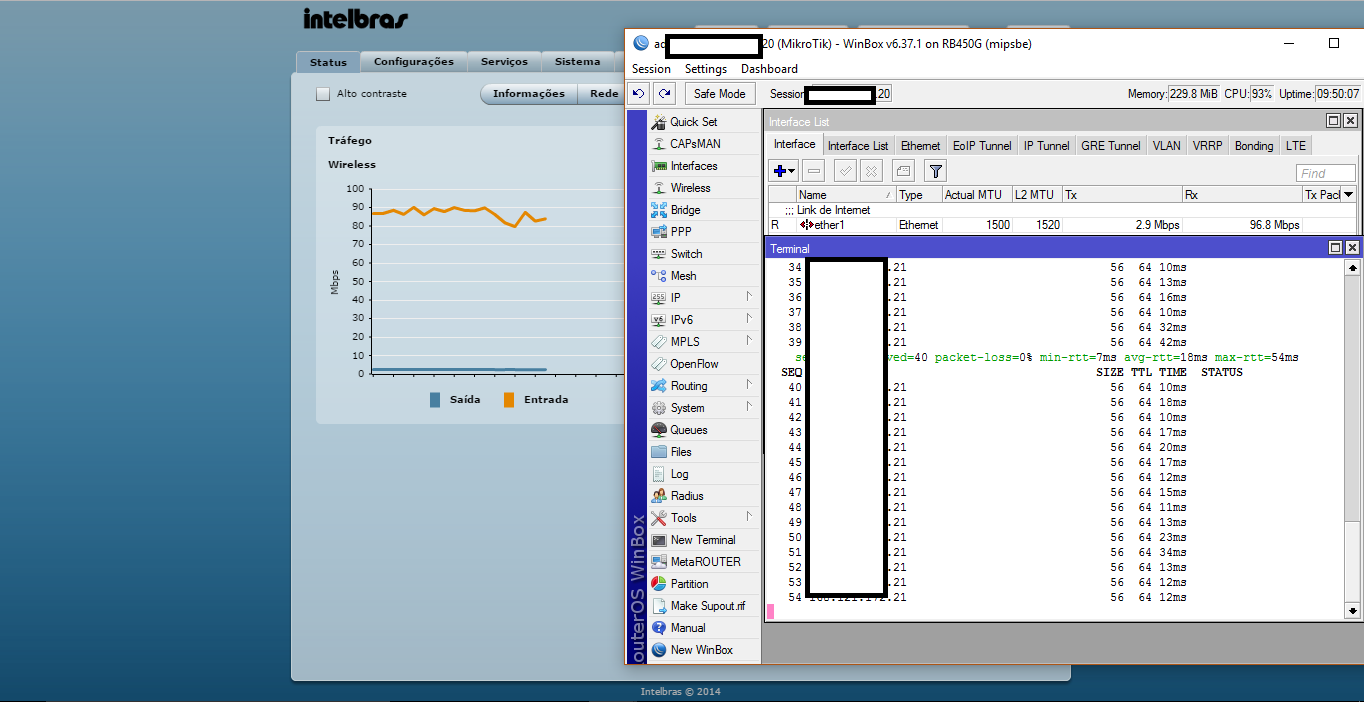Open MetaROUTER entry
Viewport: 1364px width, 702px height.
tap(705, 562)
